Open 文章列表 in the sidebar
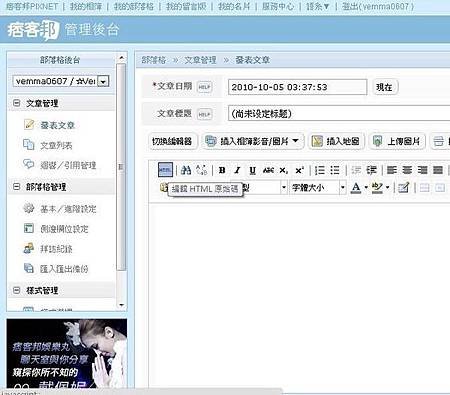 click(56, 146)
